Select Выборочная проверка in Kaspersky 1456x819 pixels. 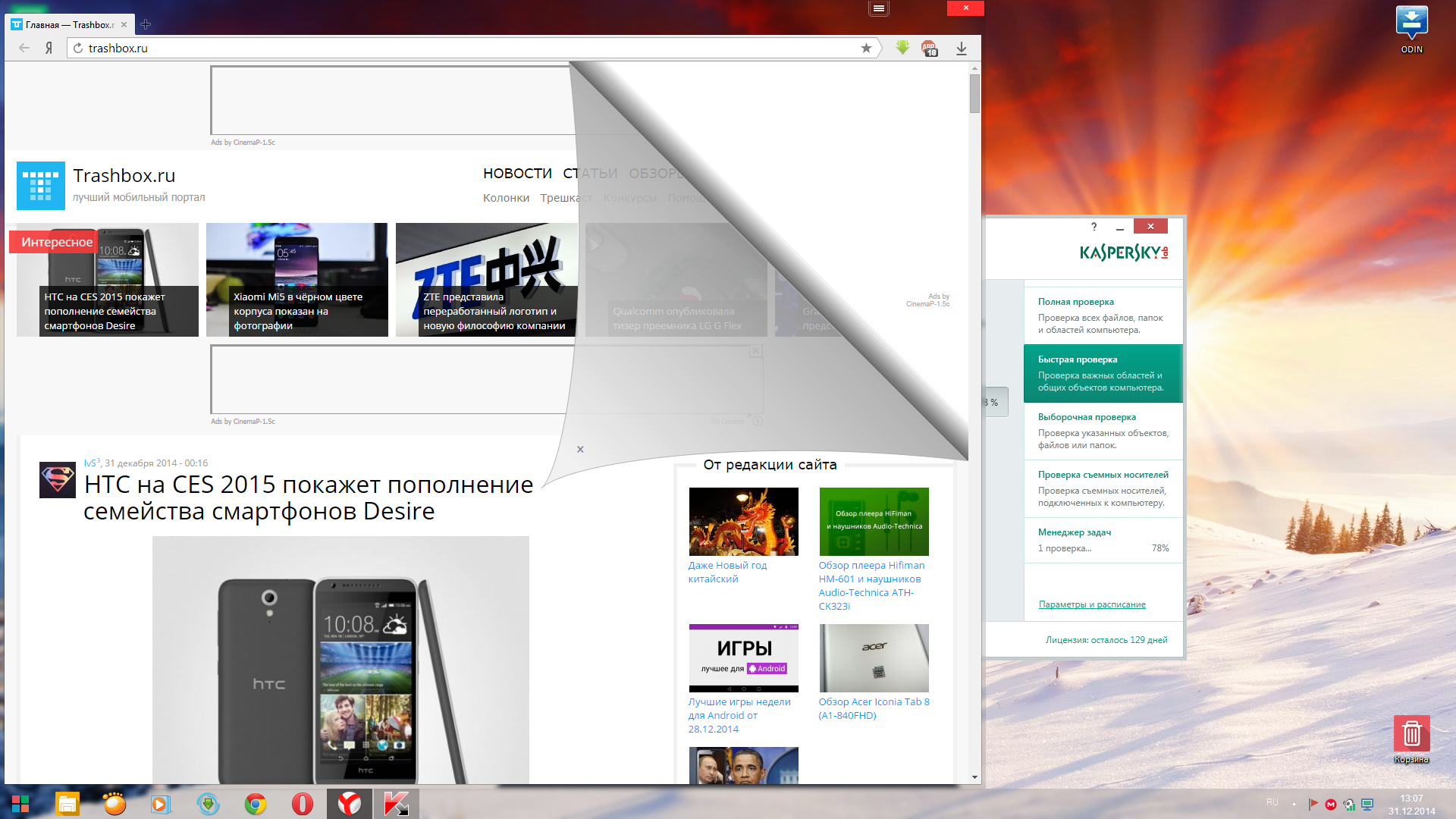pos(1103,431)
